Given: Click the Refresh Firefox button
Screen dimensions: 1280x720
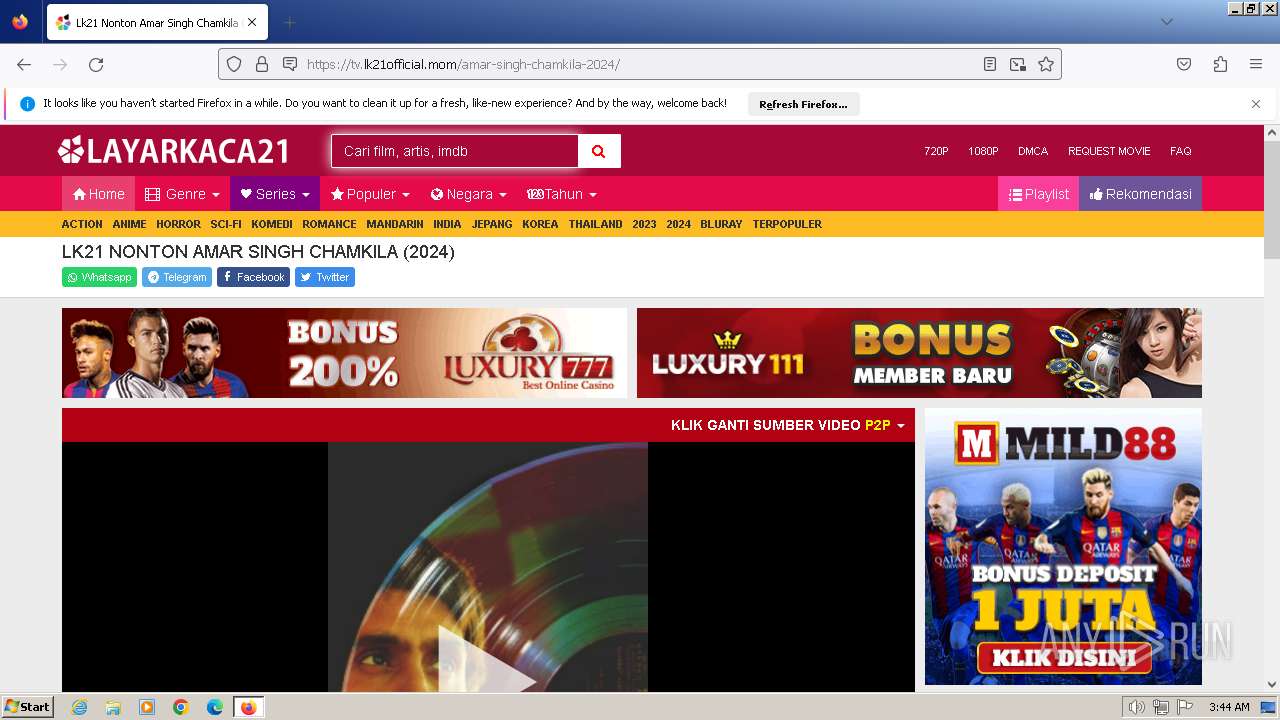Looking at the screenshot, I should click(803, 104).
